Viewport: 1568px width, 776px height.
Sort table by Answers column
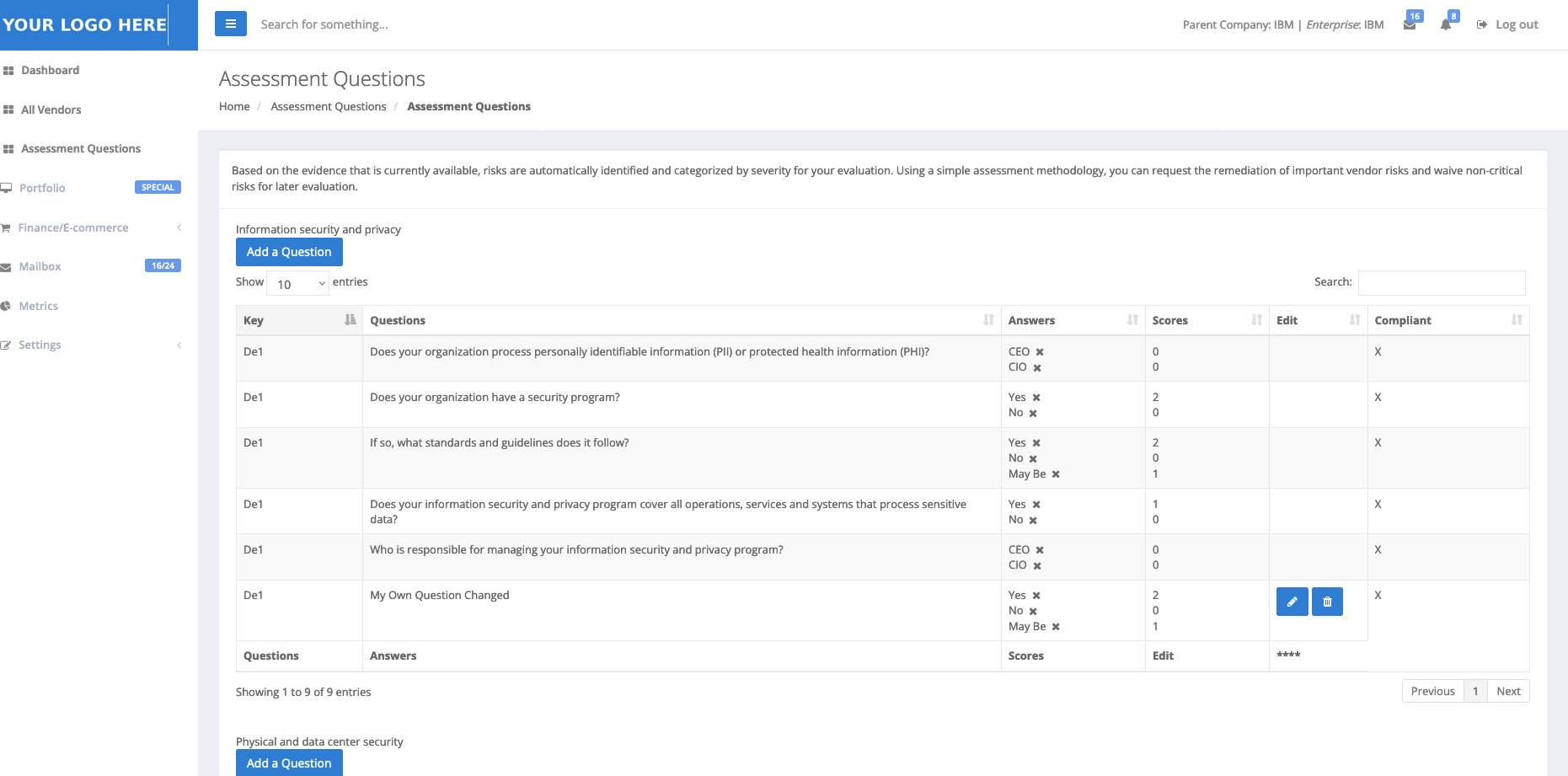click(1073, 320)
